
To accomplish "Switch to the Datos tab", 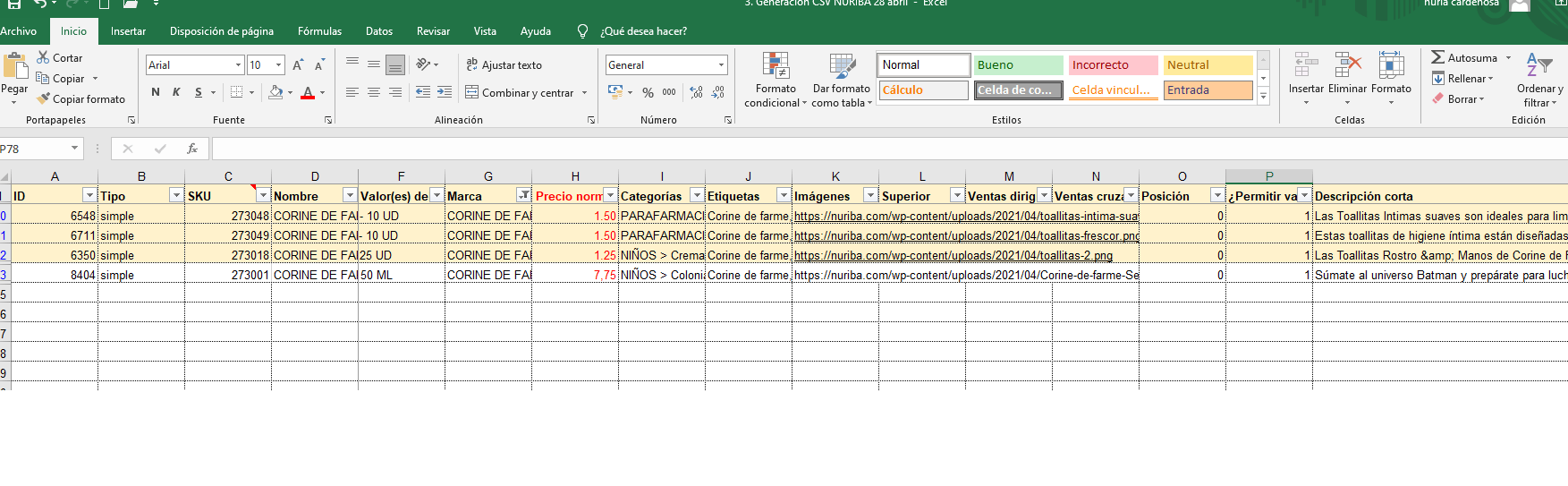I will [x=379, y=31].
